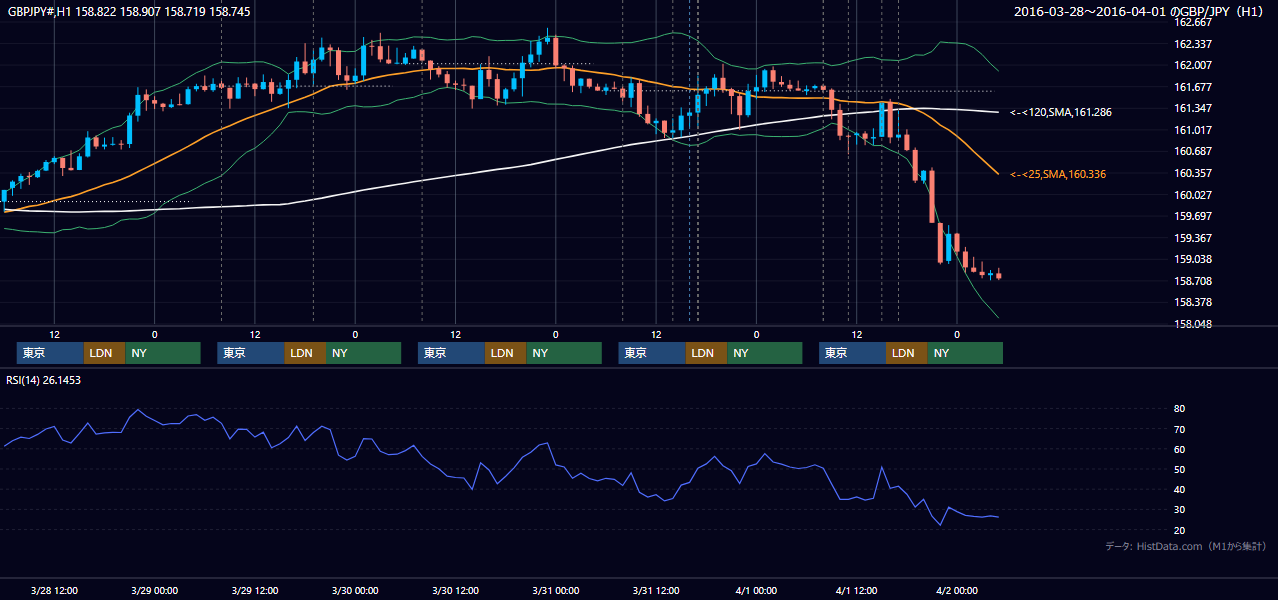Click the 162.667 price axis label
The height and width of the screenshot is (600, 1278).
pos(1192,22)
